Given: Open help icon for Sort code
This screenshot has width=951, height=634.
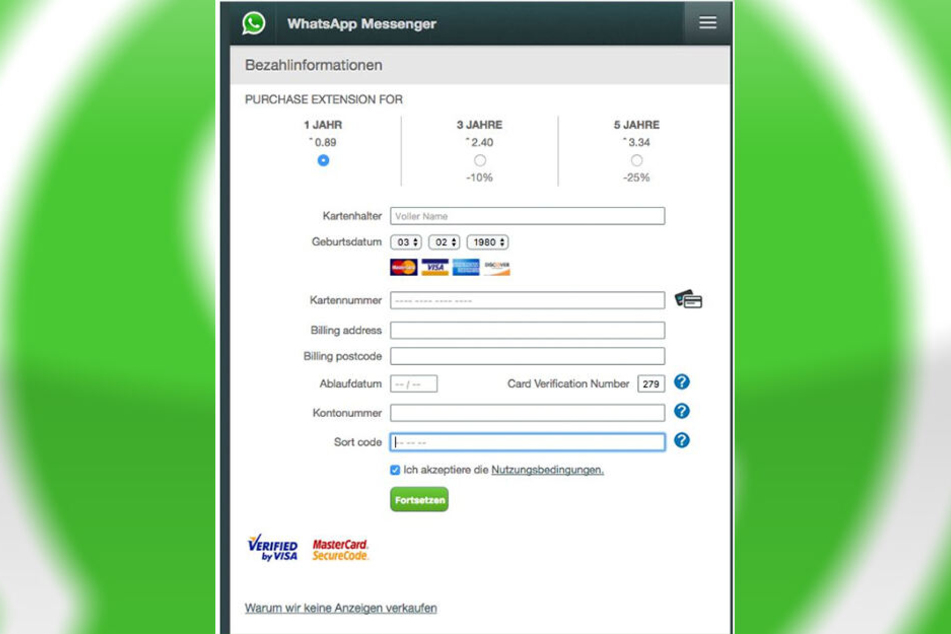Looking at the screenshot, I should 682,440.
